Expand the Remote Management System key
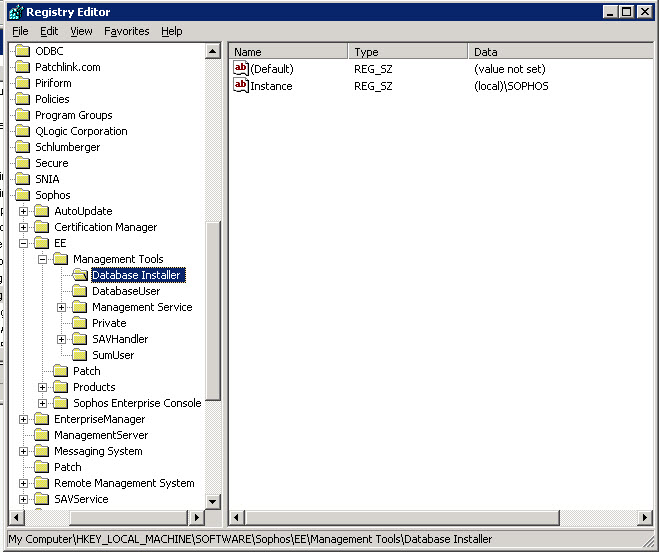659x552 pixels. pyautogui.click(x=24, y=483)
